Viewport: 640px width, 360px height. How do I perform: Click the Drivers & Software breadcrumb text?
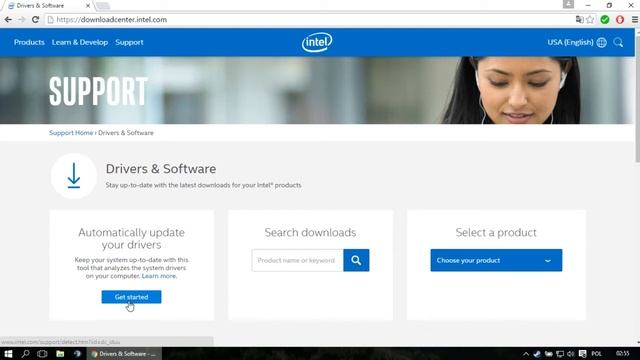point(126,133)
